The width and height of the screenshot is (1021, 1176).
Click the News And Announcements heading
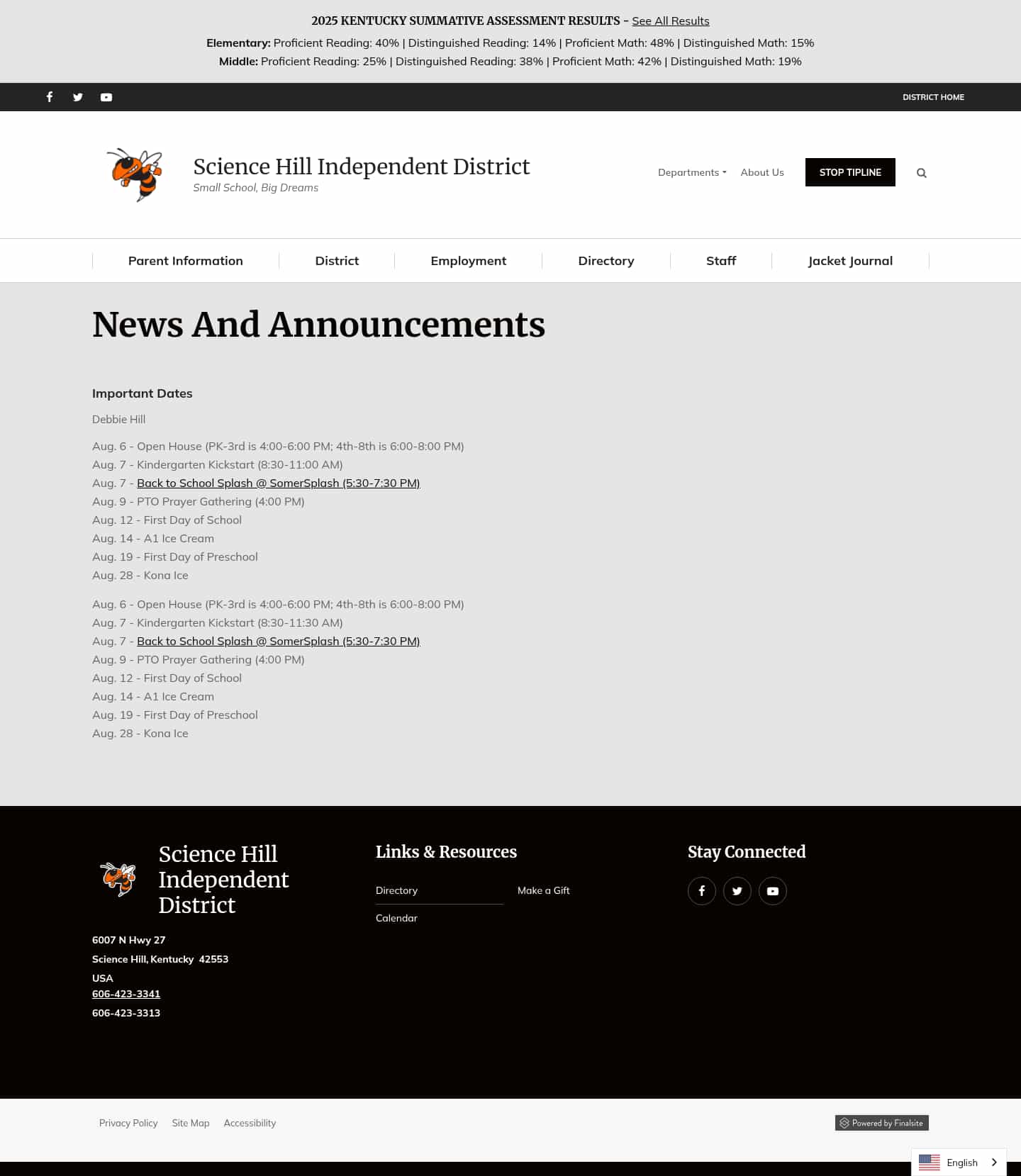(x=318, y=325)
